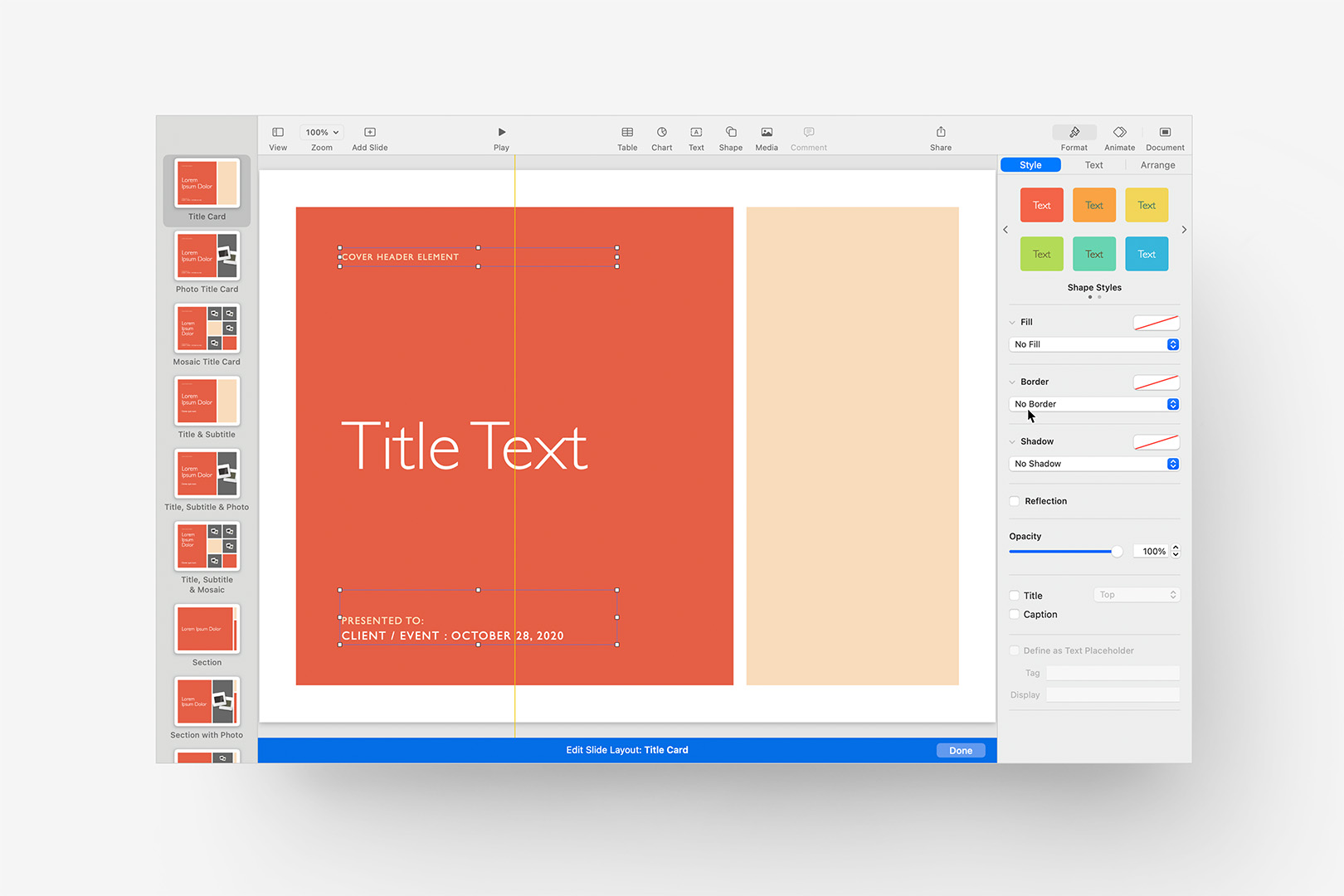Switch to the Text inspector tab

click(1093, 165)
